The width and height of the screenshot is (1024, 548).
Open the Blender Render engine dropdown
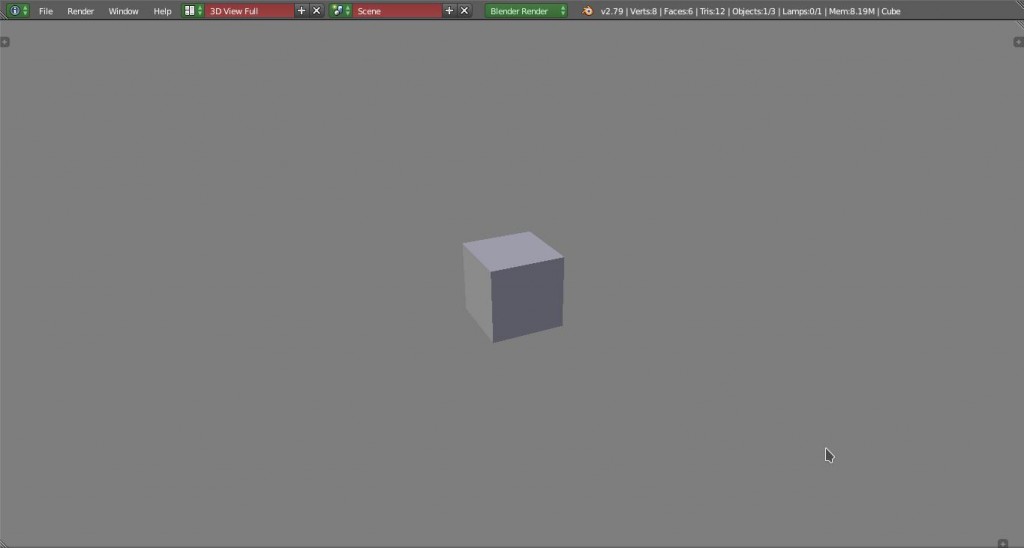[526, 11]
